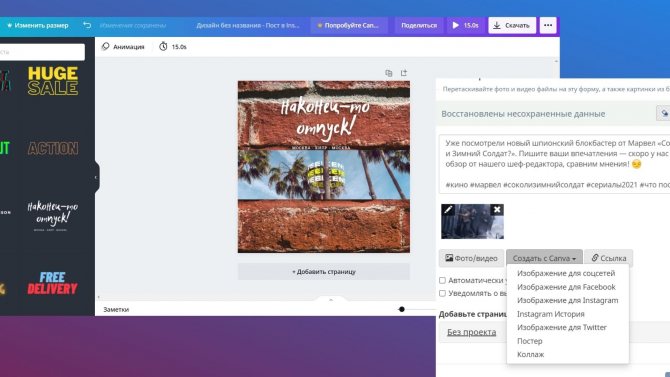Screen dimensions: 670x377
Task: Choose Изображение для Instagram
Action: tap(567, 300)
